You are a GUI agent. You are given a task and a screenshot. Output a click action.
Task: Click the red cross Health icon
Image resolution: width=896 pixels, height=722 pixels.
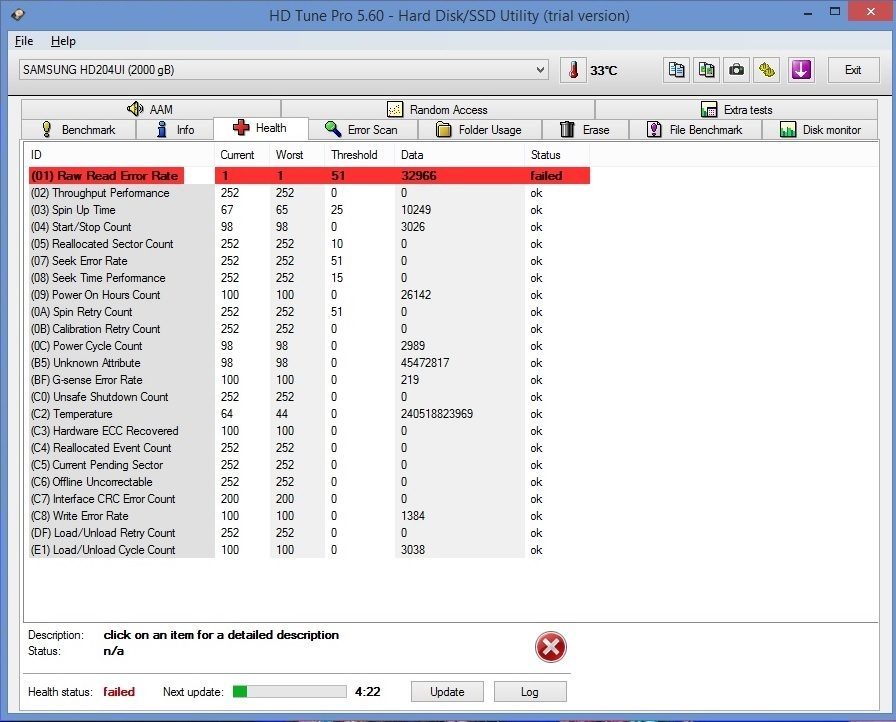241,127
